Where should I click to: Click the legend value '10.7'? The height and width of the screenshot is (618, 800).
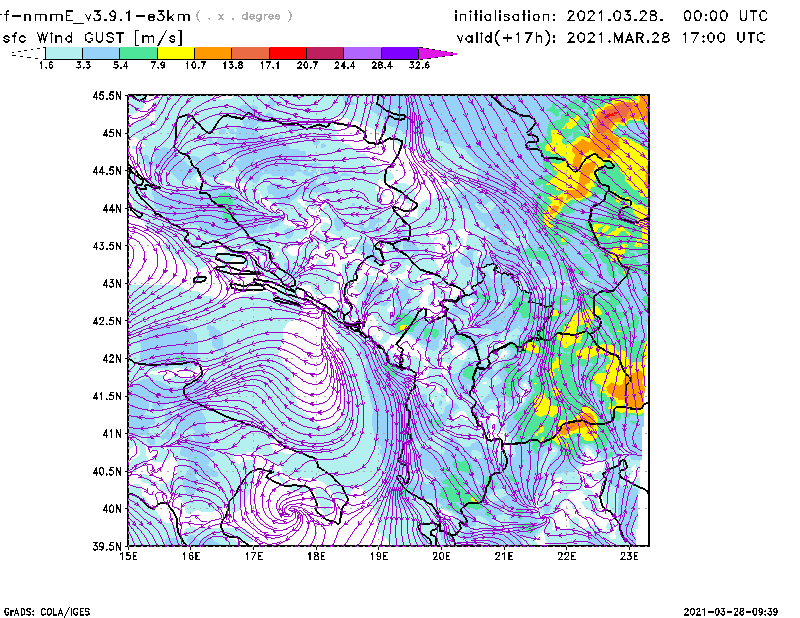coord(195,65)
